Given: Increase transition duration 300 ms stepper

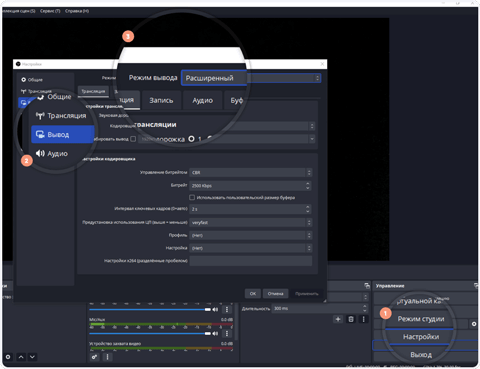Looking at the screenshot, I should (365, 306).
